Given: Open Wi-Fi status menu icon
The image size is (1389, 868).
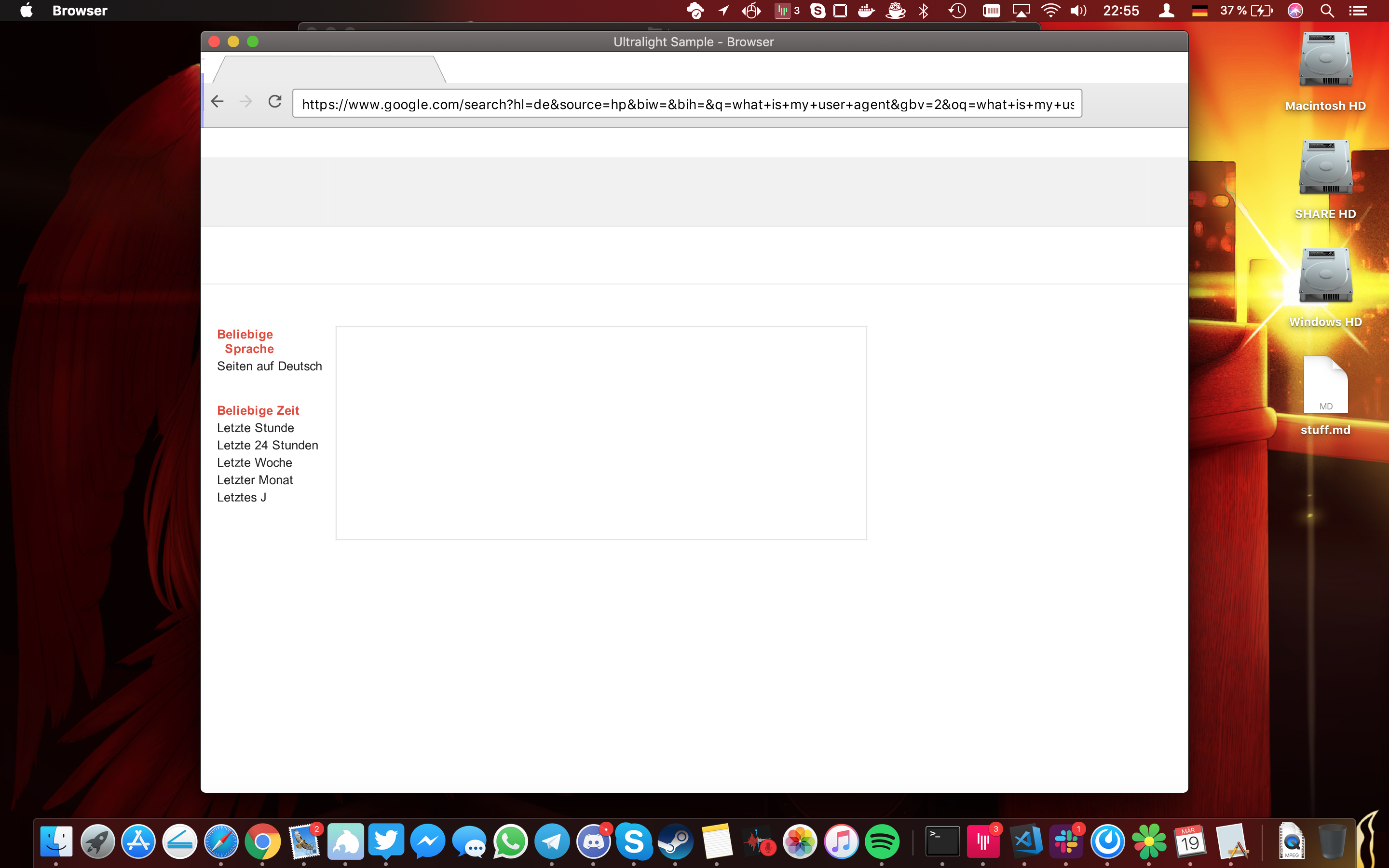Looking at the screenshot, I should point(1050,10).
